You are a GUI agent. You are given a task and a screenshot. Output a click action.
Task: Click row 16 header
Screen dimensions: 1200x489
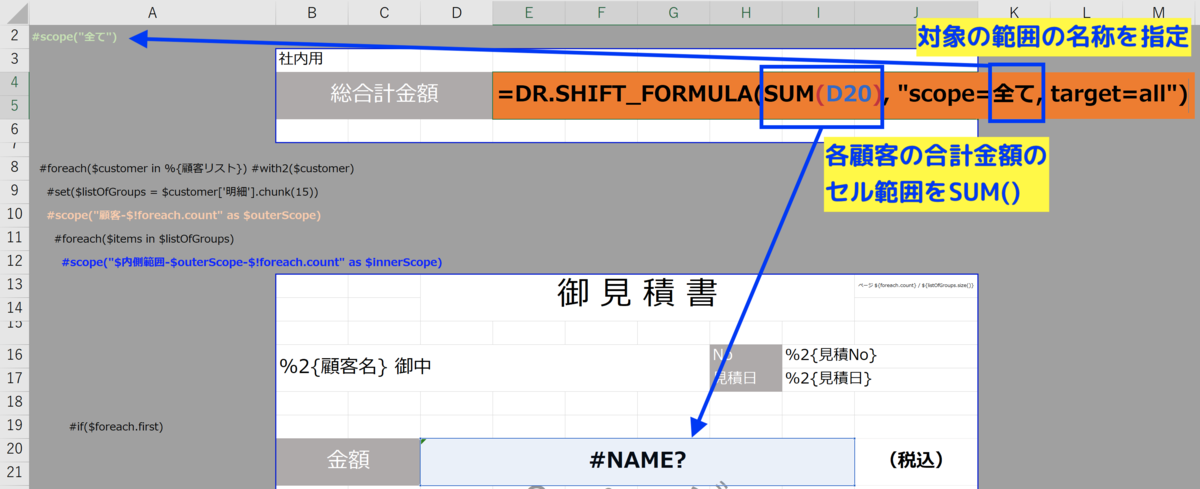[14, 355]
